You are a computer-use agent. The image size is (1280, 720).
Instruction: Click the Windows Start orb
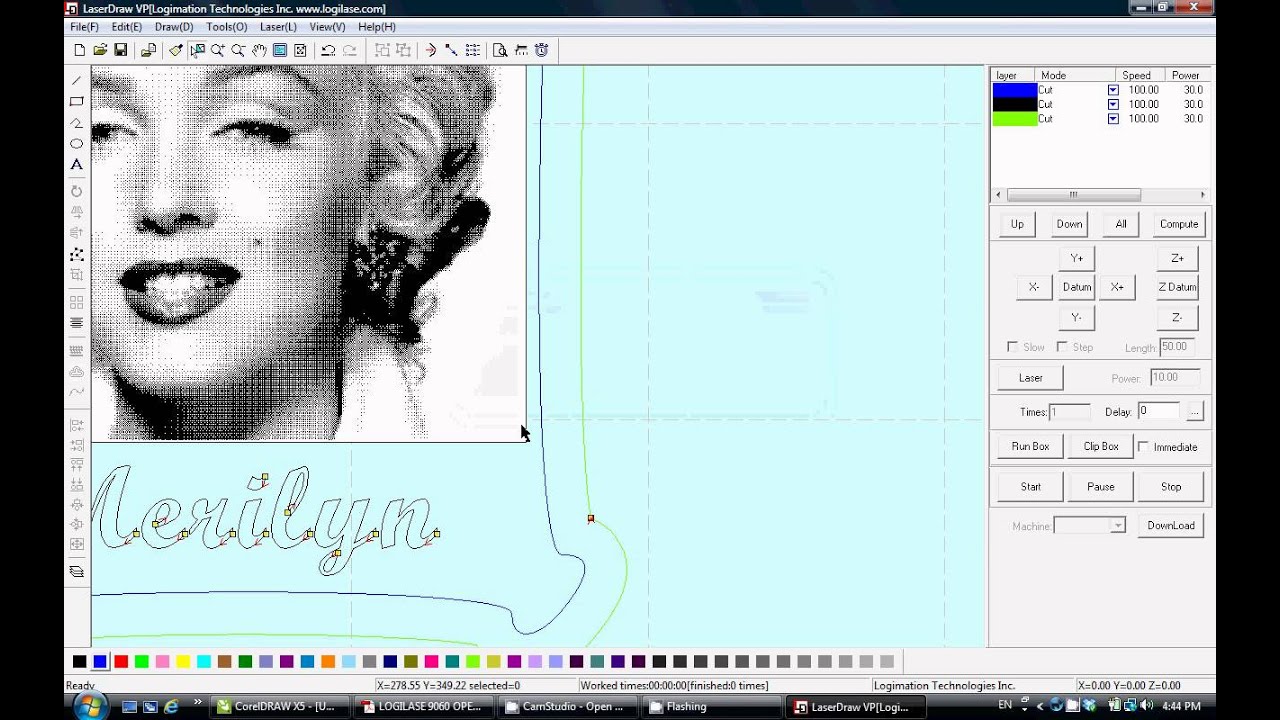(90, 706)
